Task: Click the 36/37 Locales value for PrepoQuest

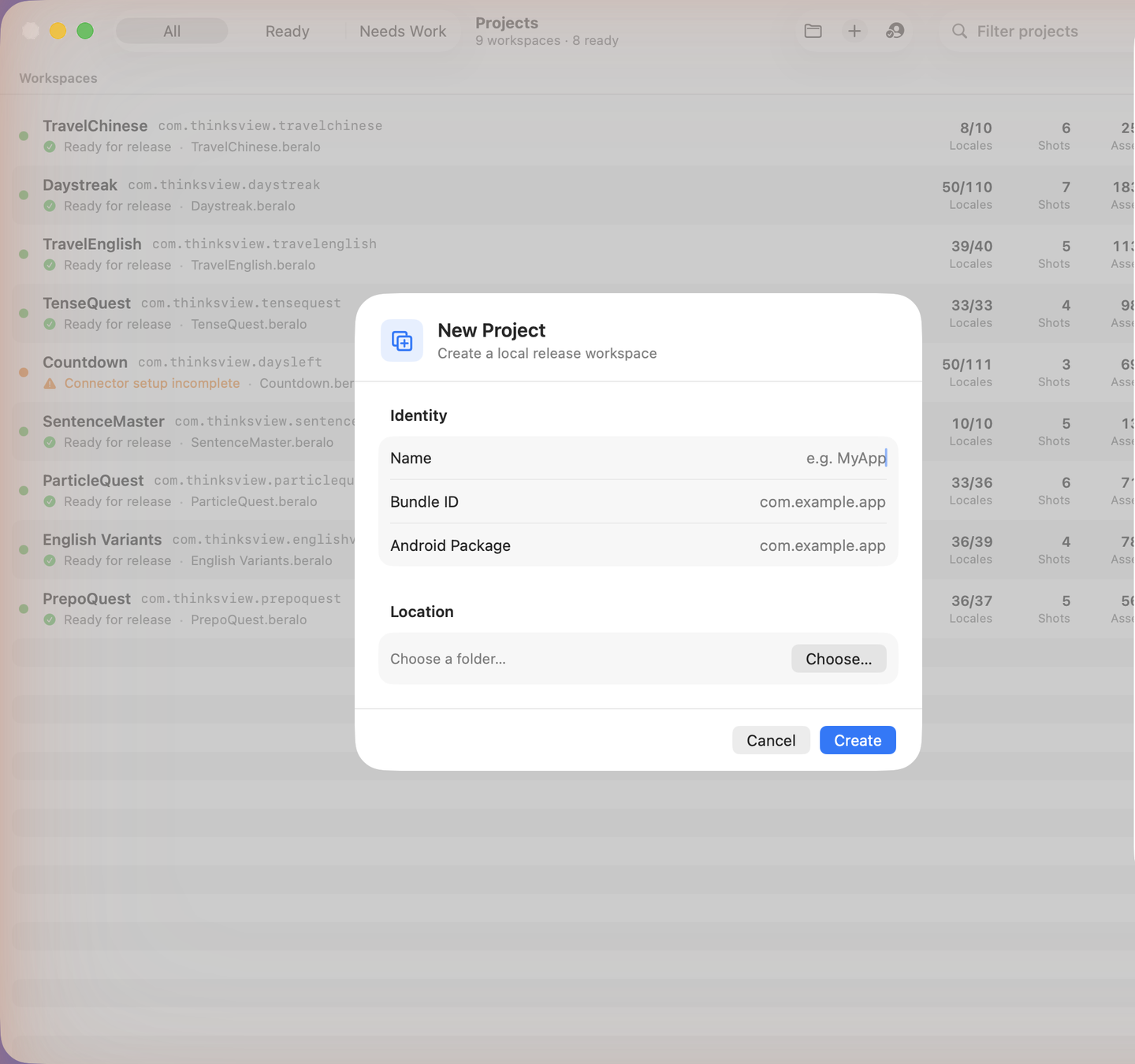Action: [x=972, y=601]
